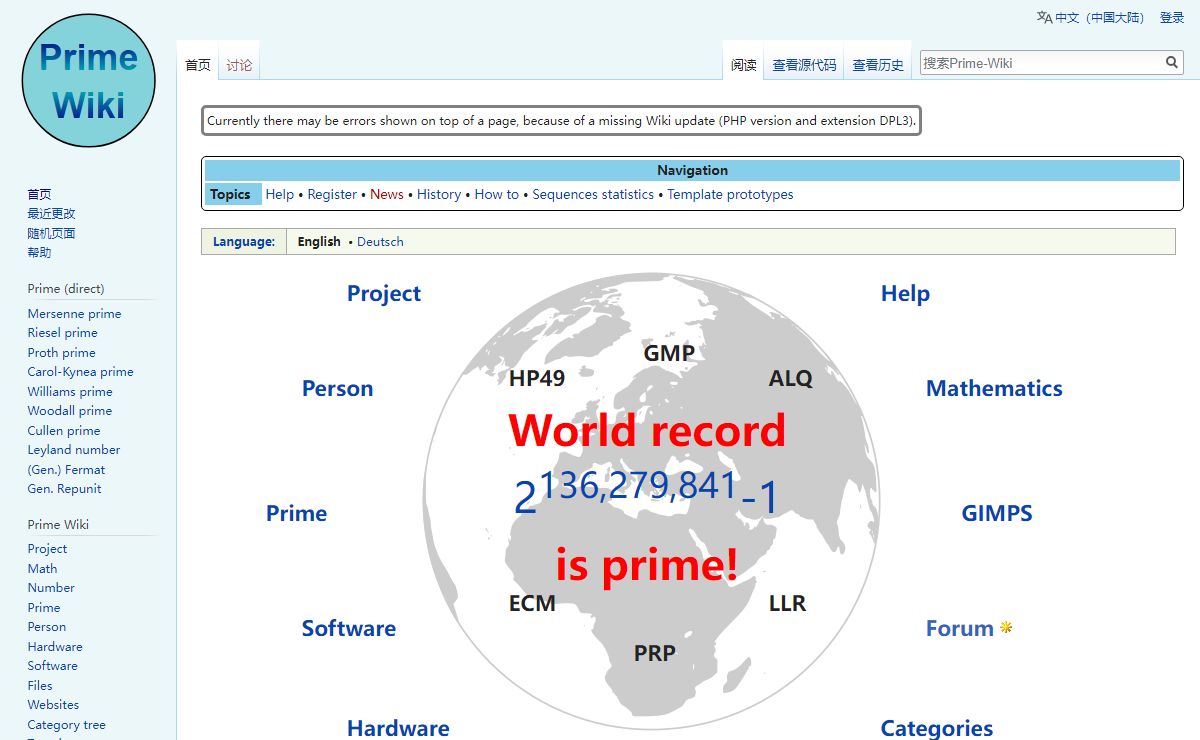Image resolution: width=1200 pixels, height=740 pixels.
Task: Open Help in the Navigation bar
Action: 280,195
